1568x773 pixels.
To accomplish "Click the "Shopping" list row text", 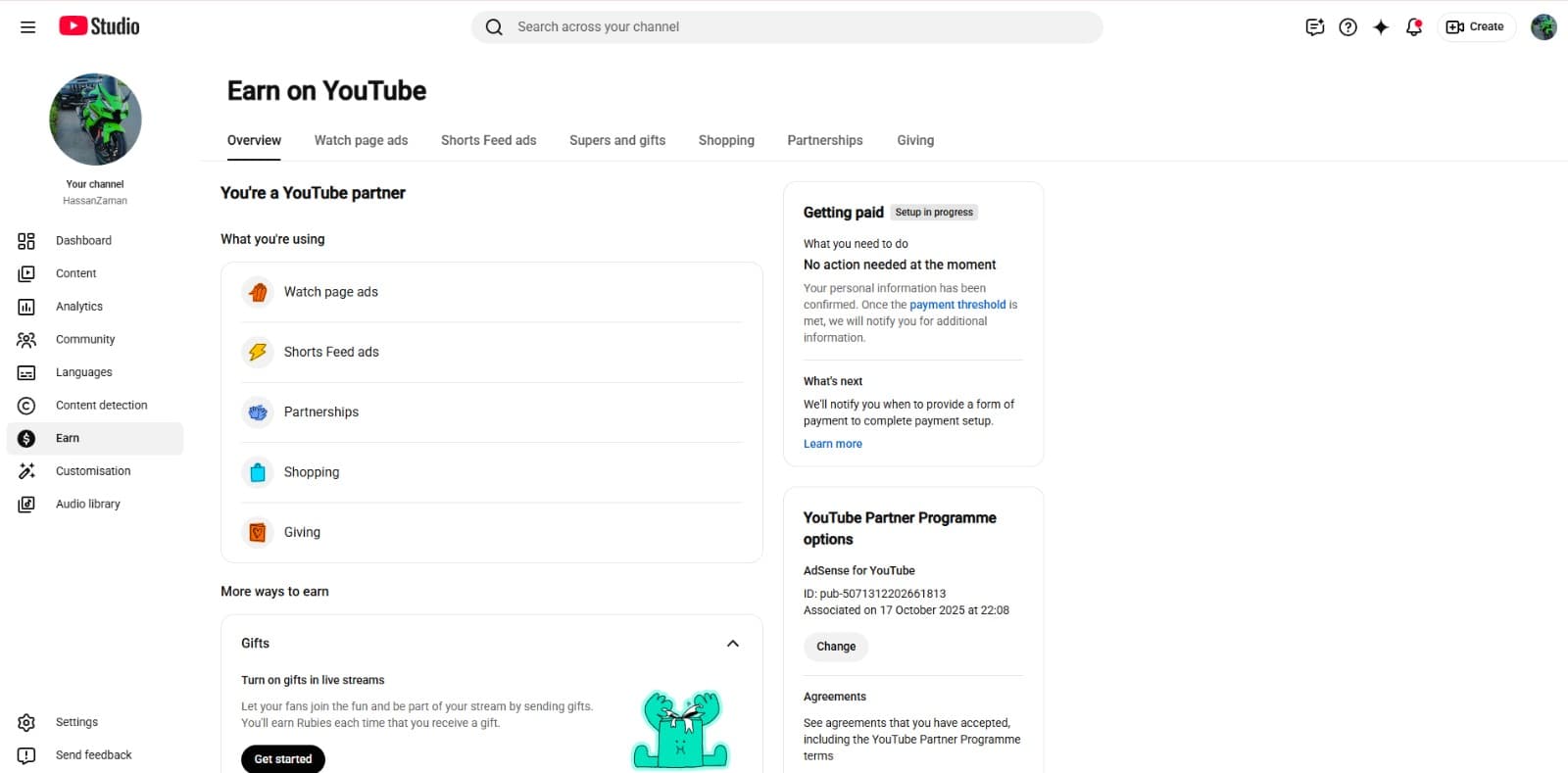I will point(312,472).
